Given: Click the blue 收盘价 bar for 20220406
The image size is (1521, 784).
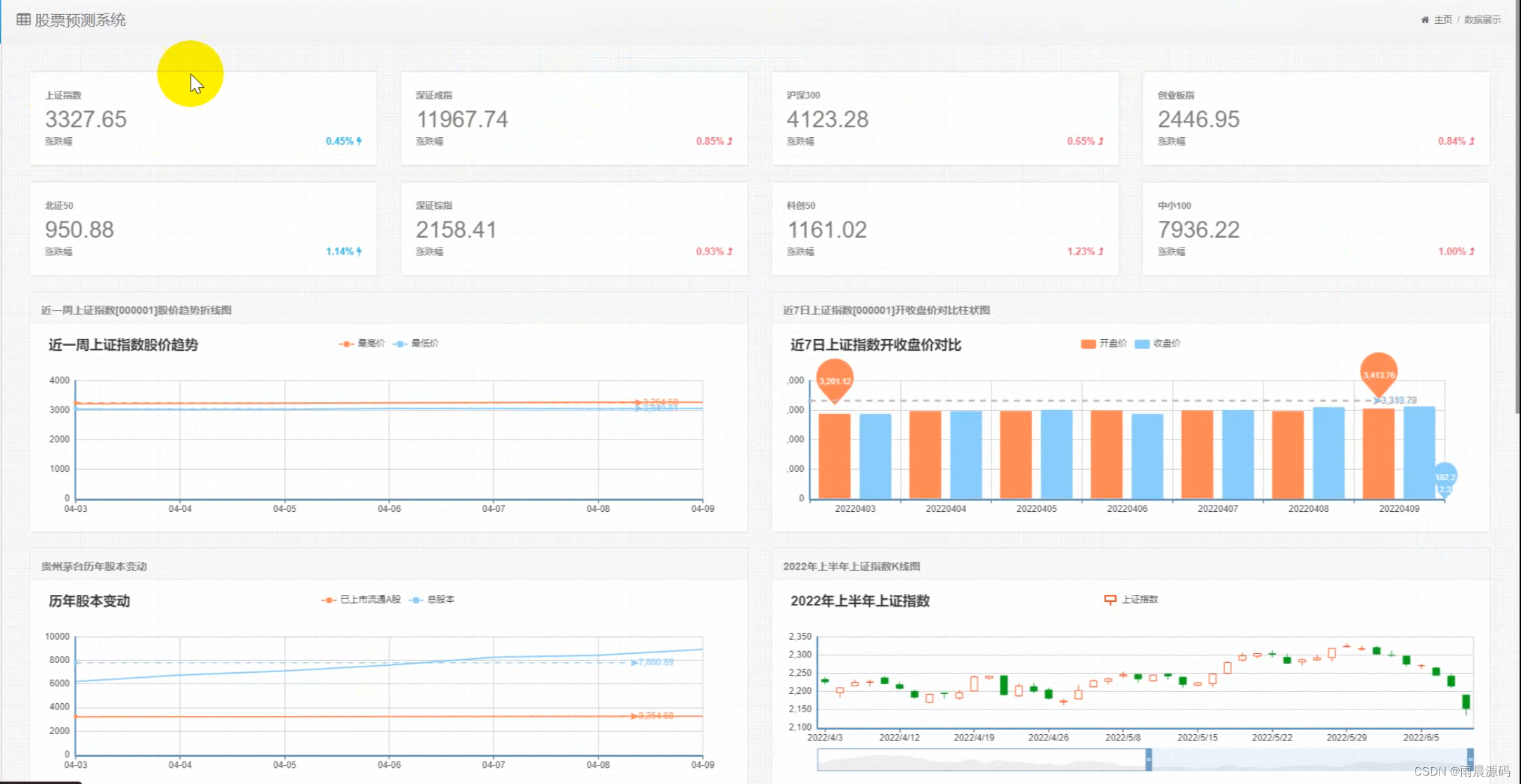Looking at the screenshot, I should tap(1148, 456).
